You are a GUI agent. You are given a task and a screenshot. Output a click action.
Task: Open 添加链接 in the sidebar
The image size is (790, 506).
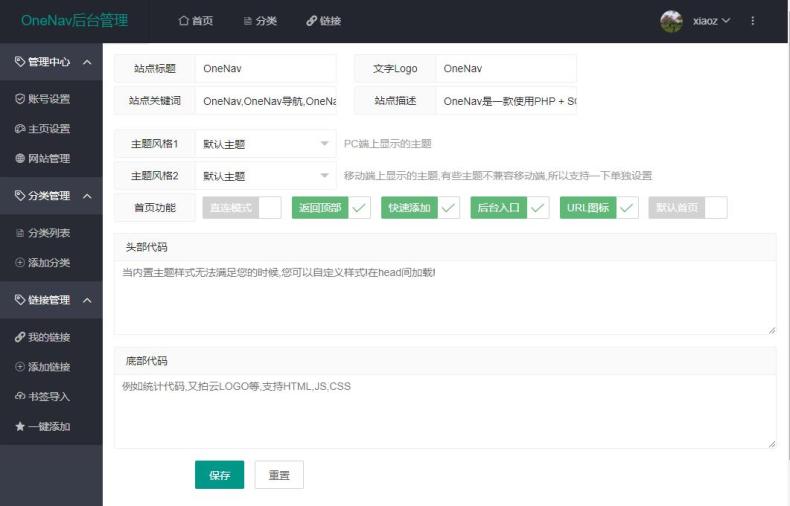point(51,367)
